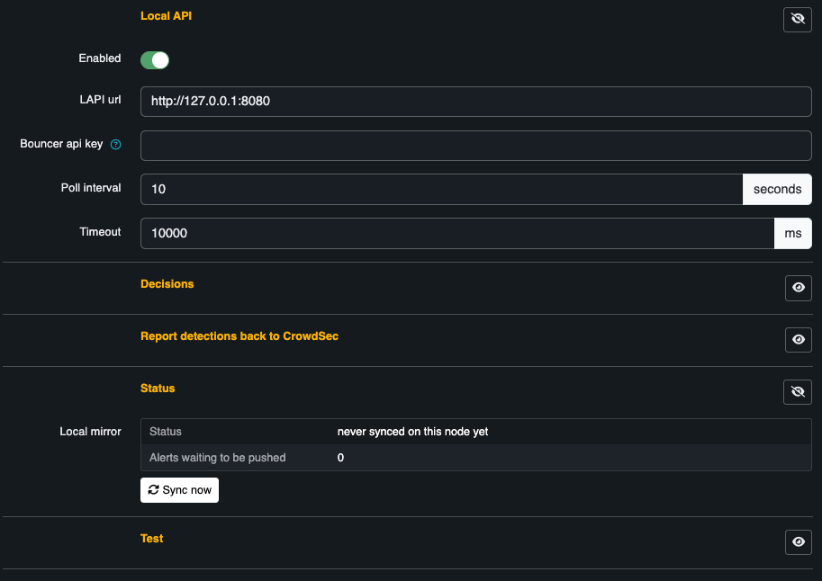The height and width of the screenshot is (581, 822).
Task: Show Report detections back to CrowdSec section
Action: pos(798,339)
